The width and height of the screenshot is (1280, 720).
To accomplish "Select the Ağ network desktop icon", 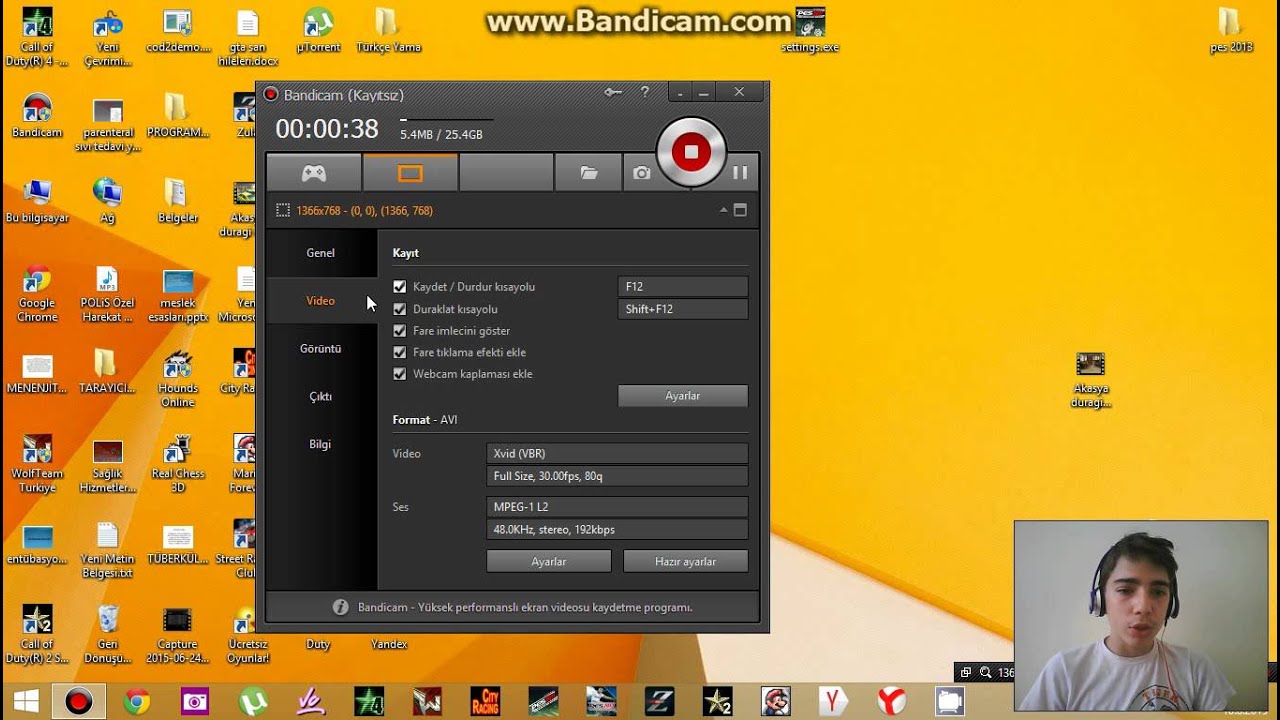I will [107, 201].
